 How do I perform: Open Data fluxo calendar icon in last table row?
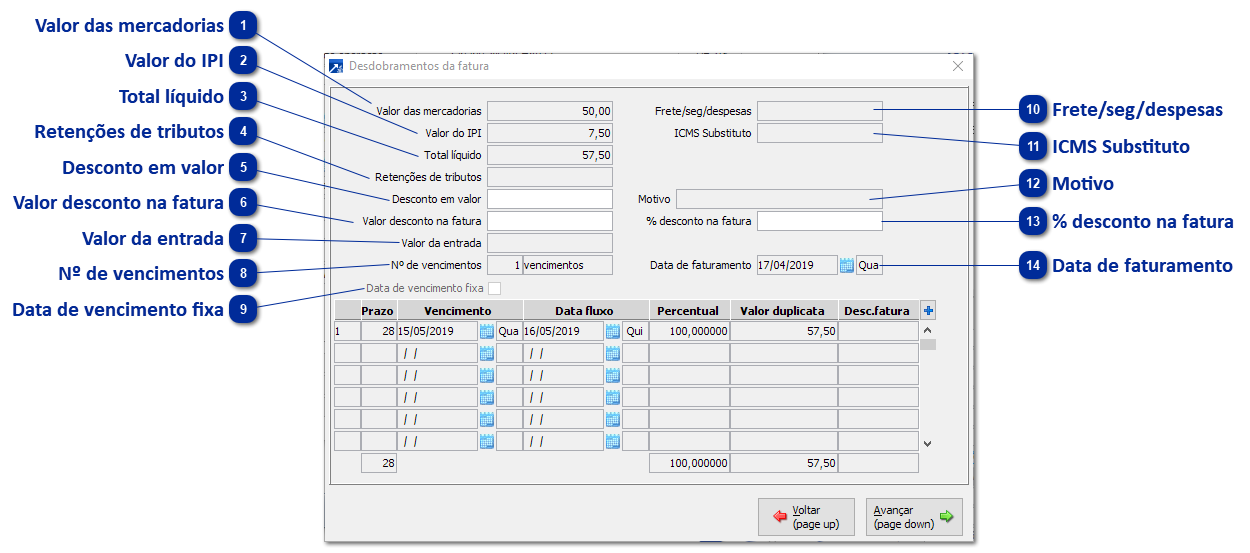pos(613,441)
